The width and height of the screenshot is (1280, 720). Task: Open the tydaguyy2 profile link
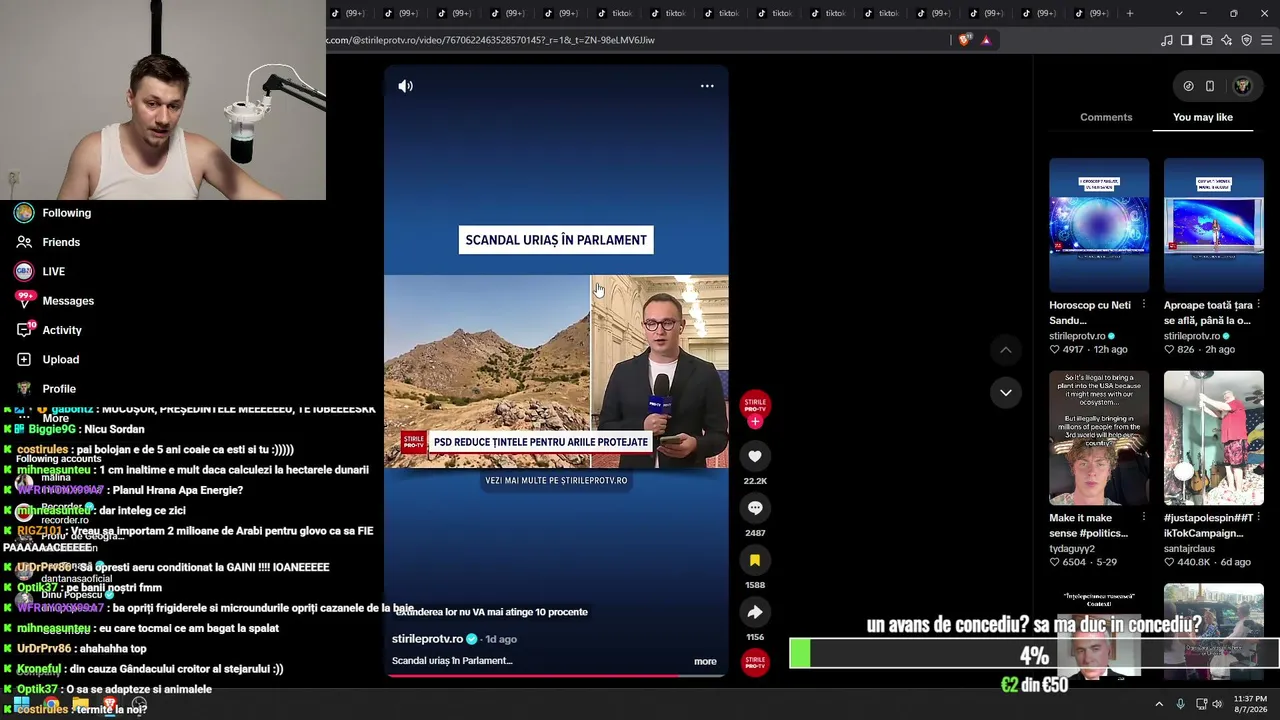pos(1072,549)
